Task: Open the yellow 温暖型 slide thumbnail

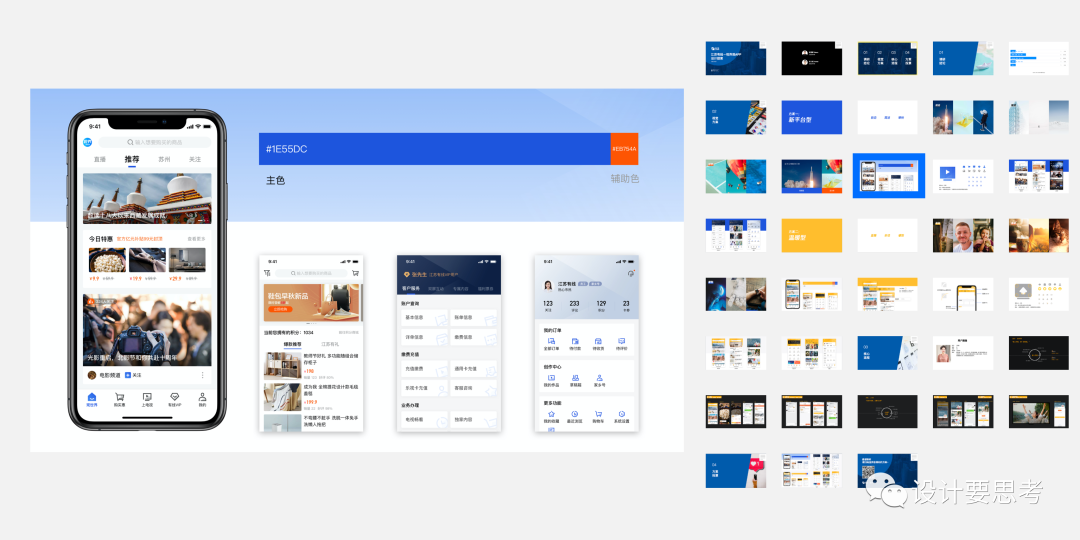Action: coord(812,235)
